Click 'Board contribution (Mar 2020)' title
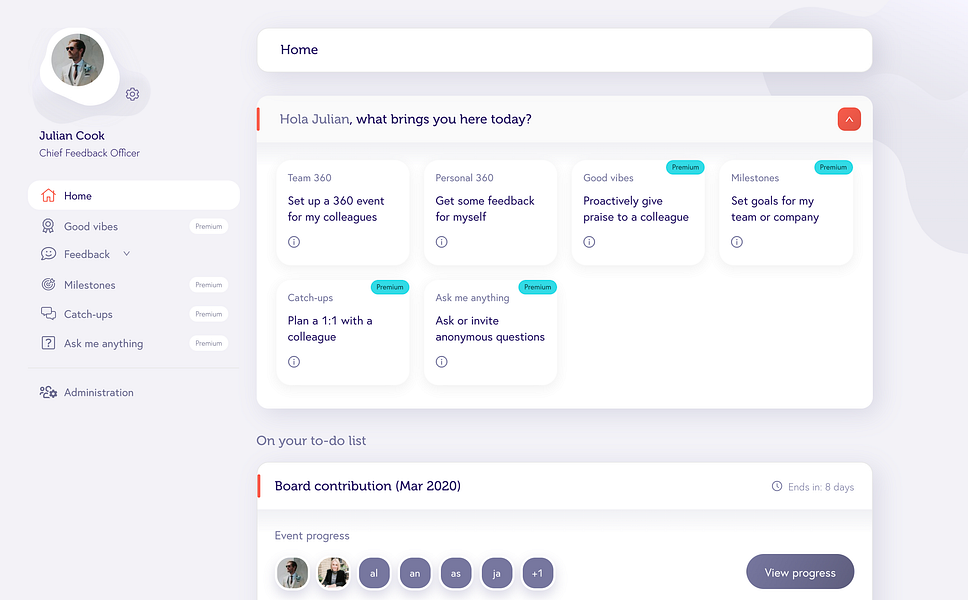This screenshot has width=968, height=600. tap(368, 486)
